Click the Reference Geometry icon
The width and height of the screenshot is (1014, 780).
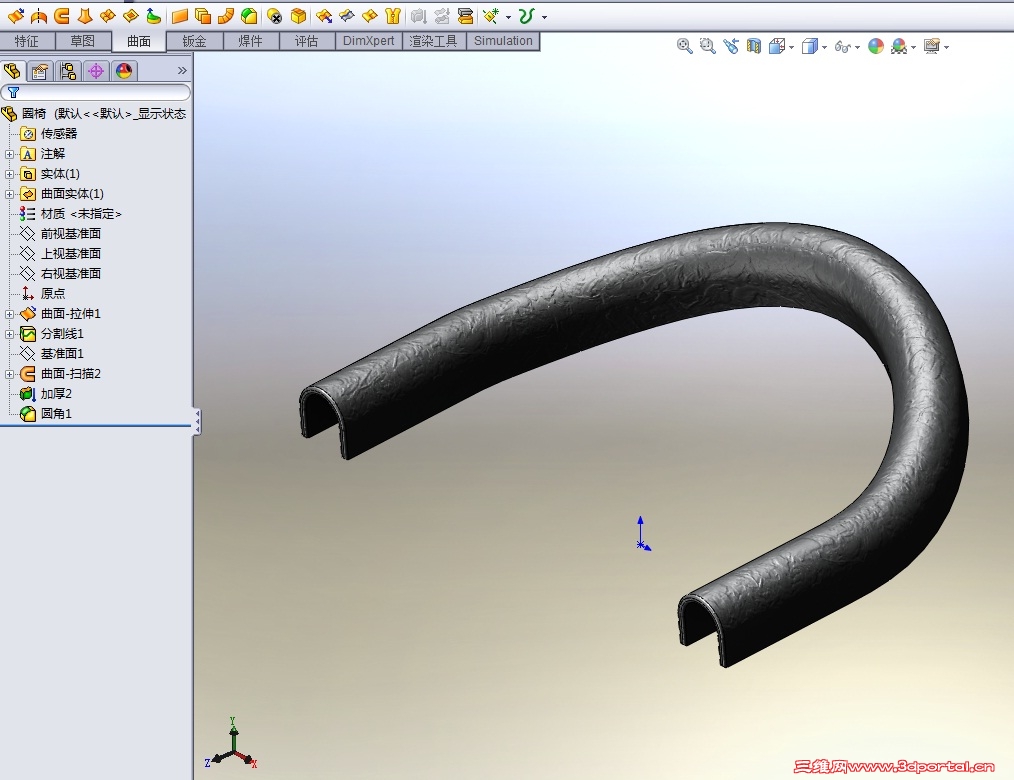pyautogui.click(x=491, y=16)
